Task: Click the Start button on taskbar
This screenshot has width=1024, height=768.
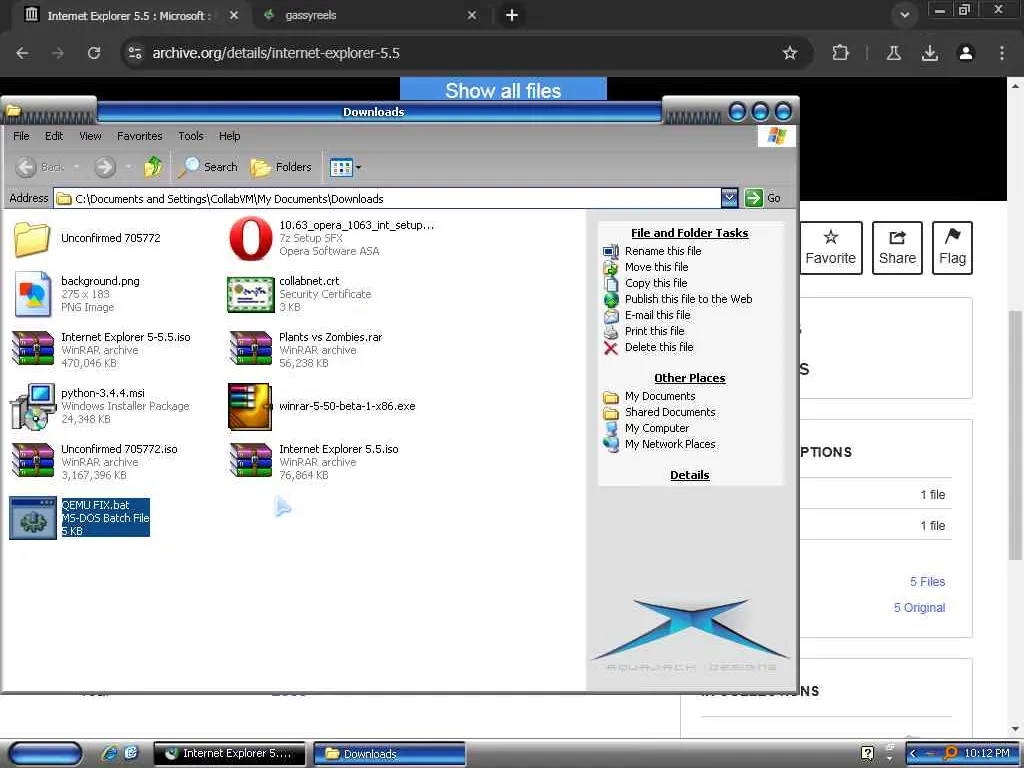Action: 46,754
